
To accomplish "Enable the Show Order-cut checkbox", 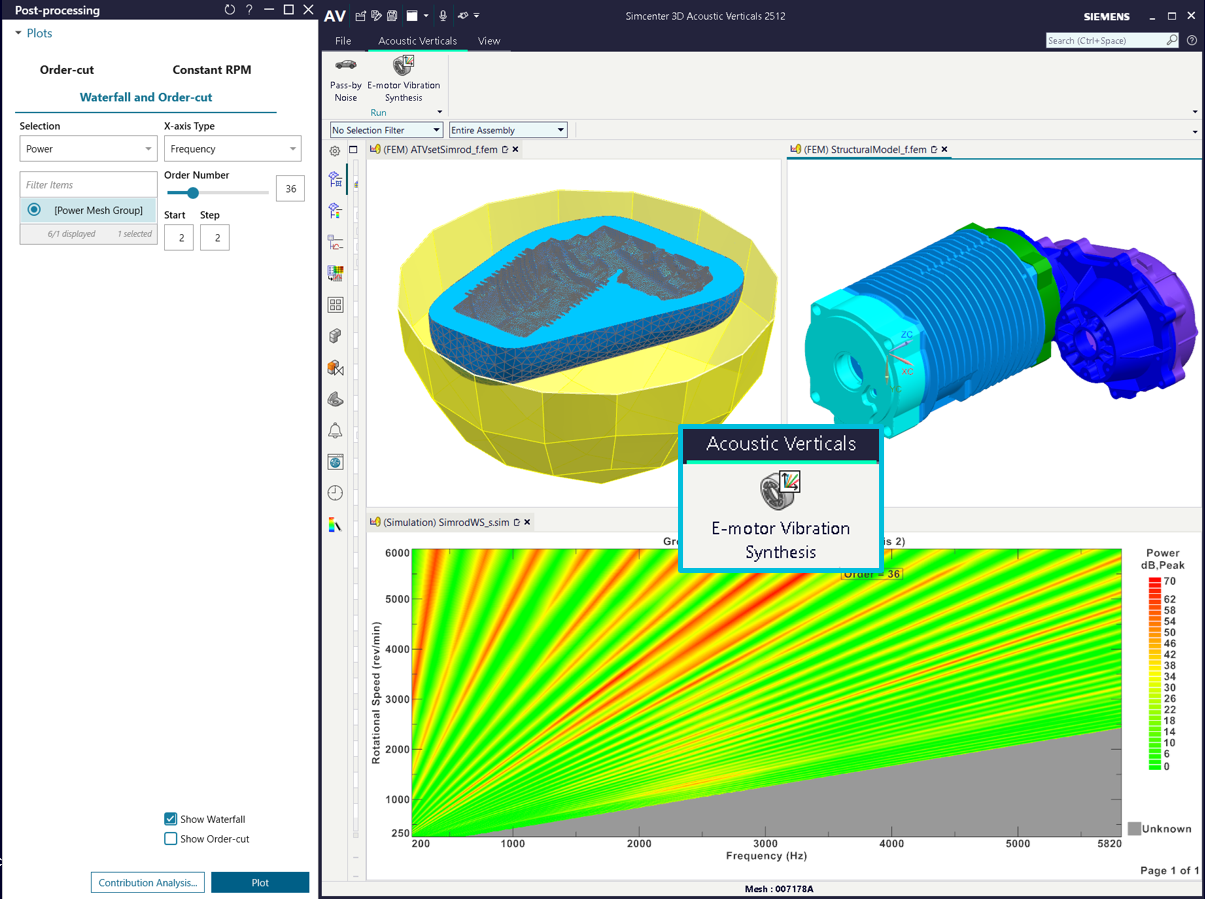I will click(x=170, y=839).
